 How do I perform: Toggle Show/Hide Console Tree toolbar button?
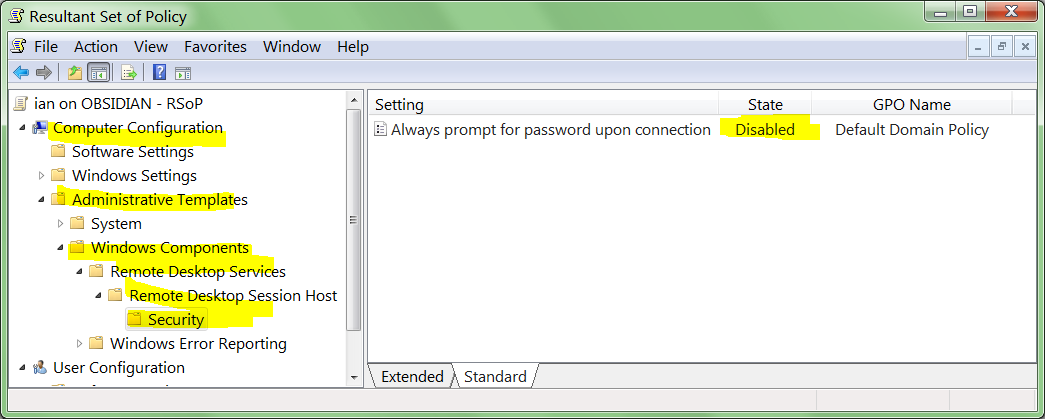pos(98,72)
